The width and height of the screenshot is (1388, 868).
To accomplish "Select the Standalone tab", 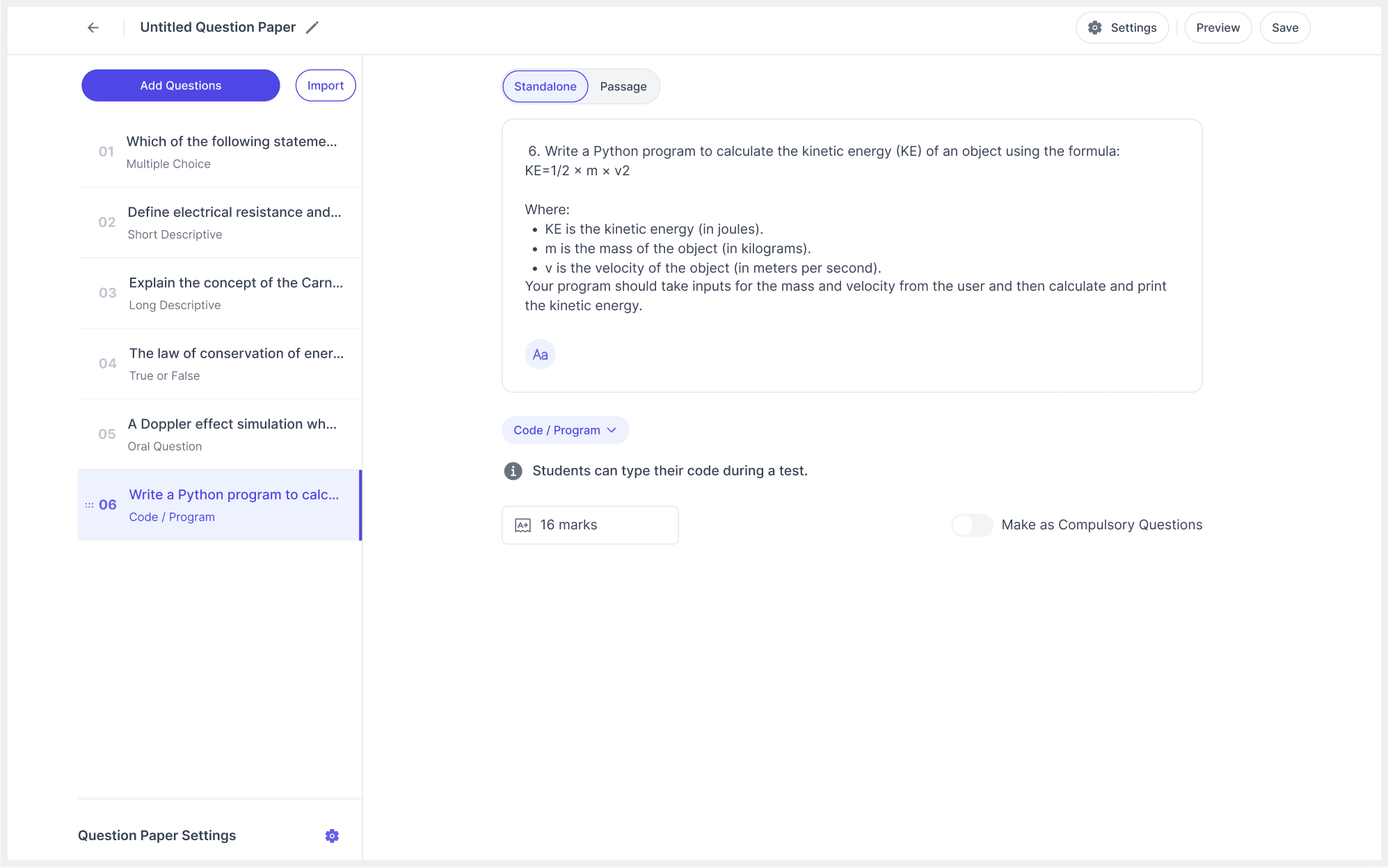I will [545, 87].
